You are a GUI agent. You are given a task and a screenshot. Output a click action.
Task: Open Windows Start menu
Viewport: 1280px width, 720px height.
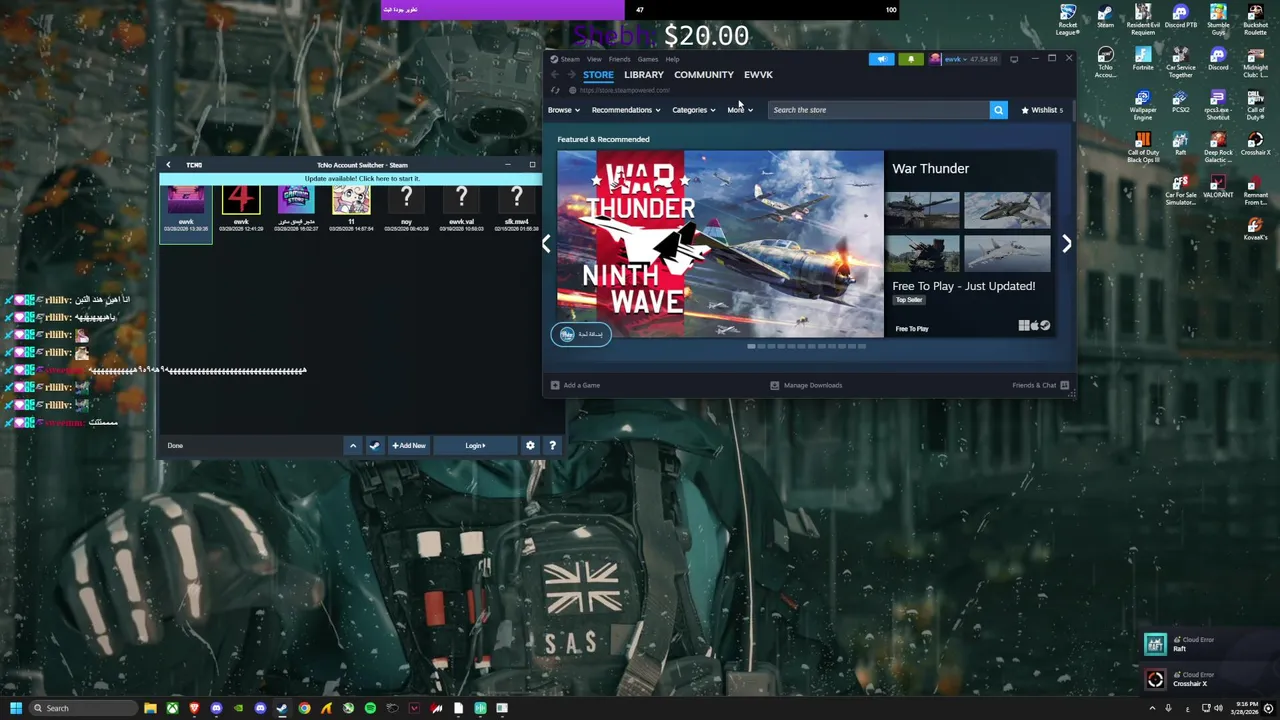[15, 708]
